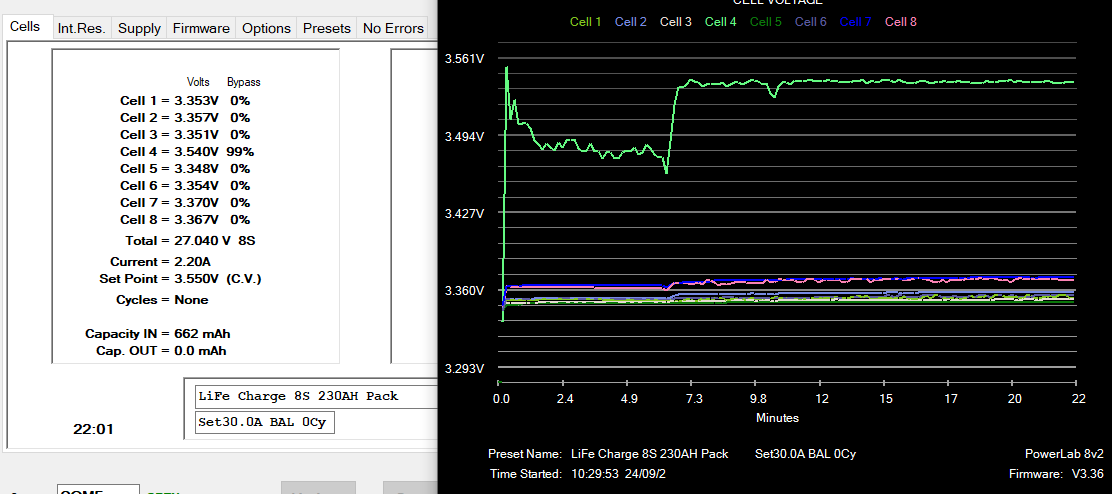Click the Set30.0A BAL 0Cy field
The image size is (1112, 494).
click(264, 423)
